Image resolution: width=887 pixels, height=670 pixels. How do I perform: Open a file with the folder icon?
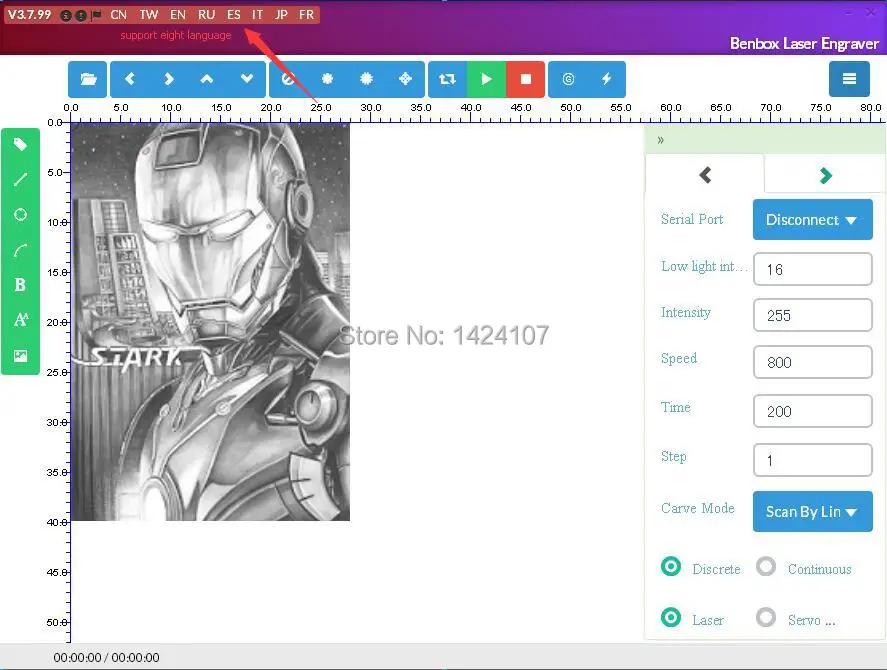coord(88,79)
